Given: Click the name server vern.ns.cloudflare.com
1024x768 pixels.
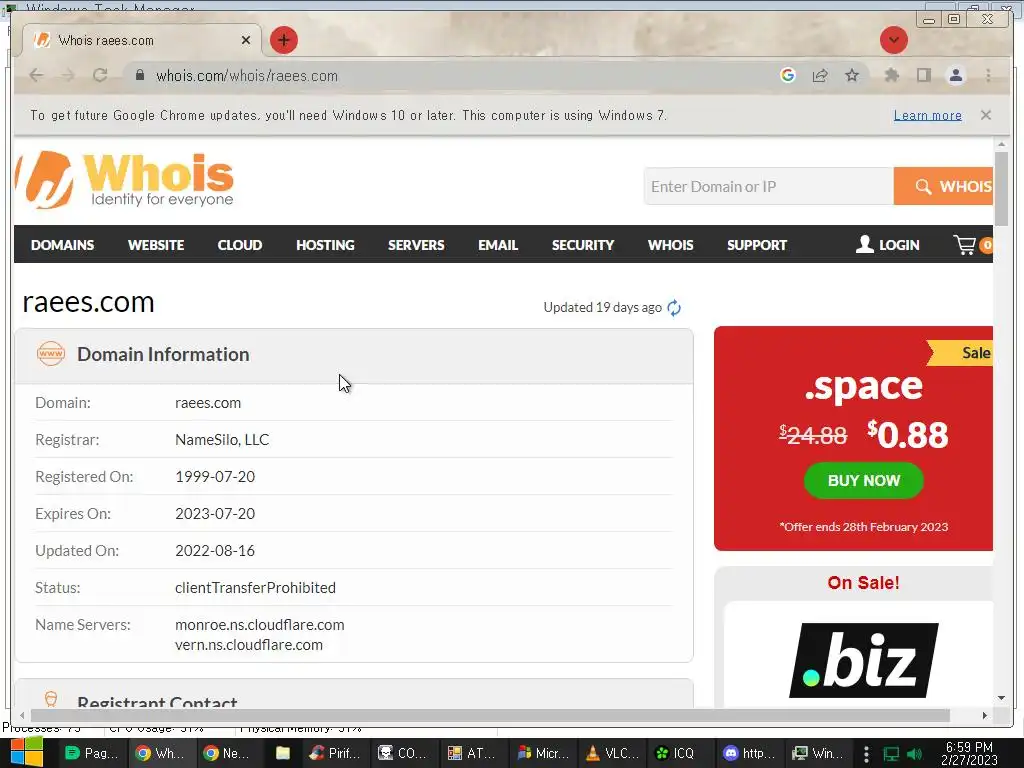Looking at the screenshot, I should tap(249, 645).
